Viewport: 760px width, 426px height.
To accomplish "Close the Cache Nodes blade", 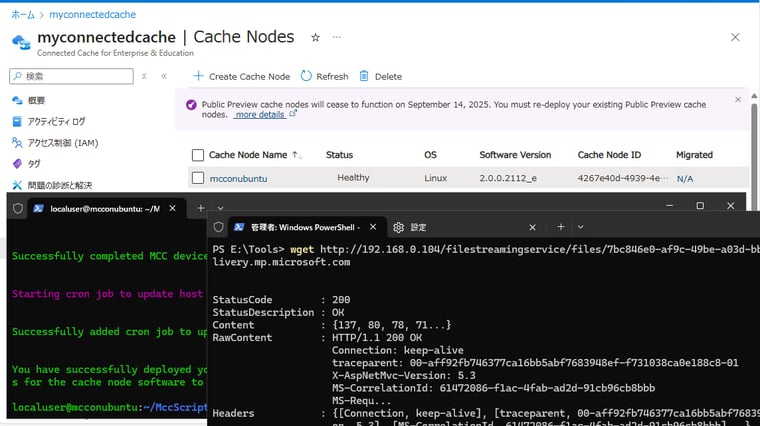I will [735, 37].
